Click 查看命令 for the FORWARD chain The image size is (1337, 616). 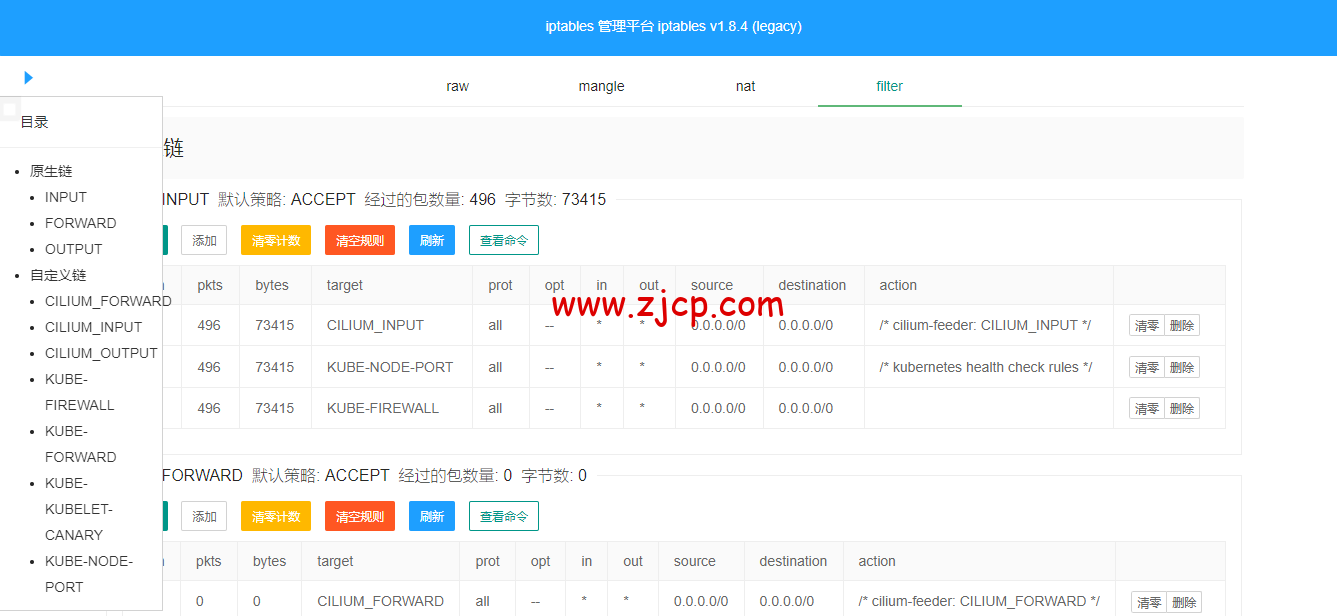click(504, 516)
